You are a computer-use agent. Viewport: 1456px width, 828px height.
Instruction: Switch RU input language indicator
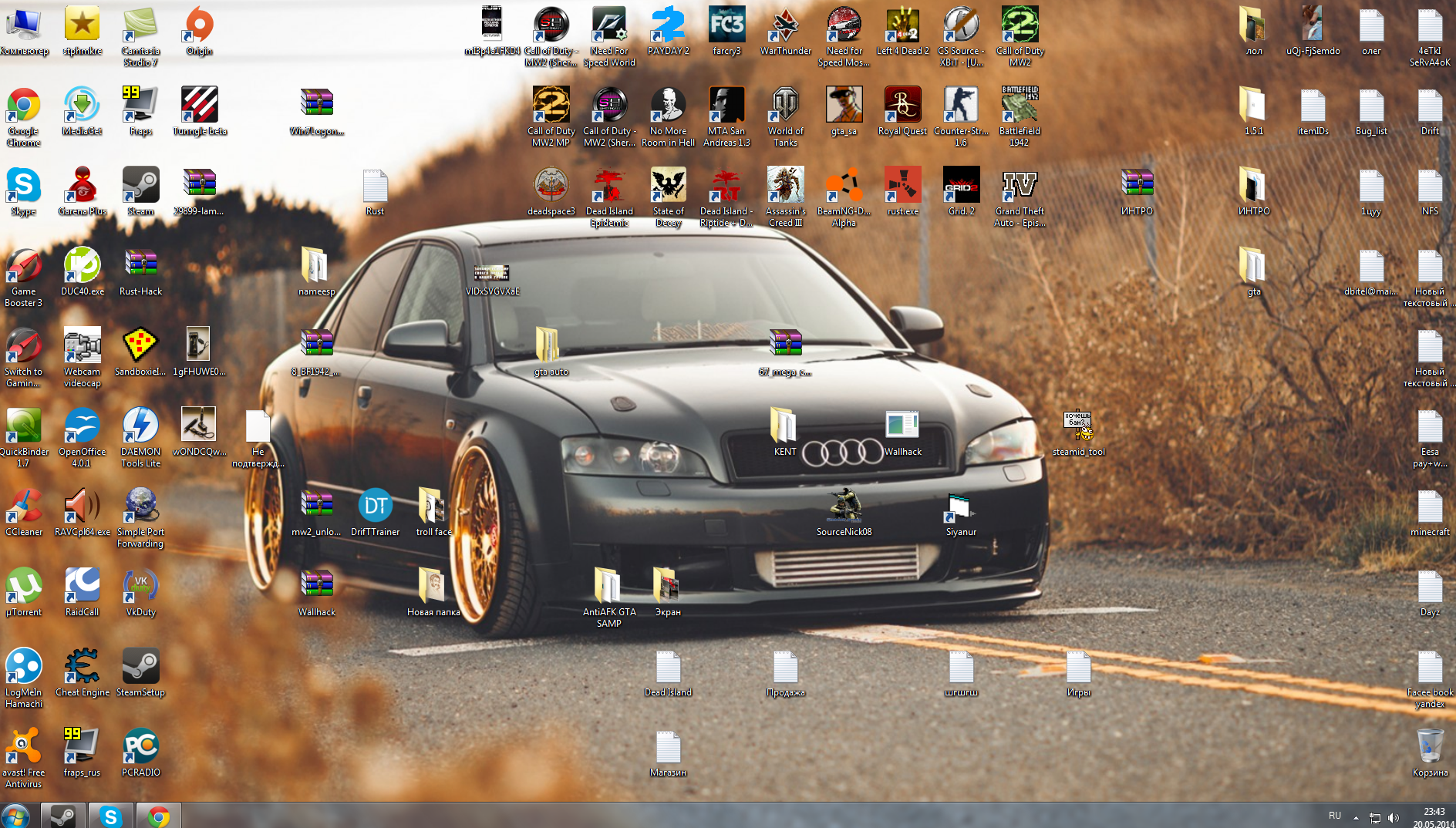click(1335, 816)
